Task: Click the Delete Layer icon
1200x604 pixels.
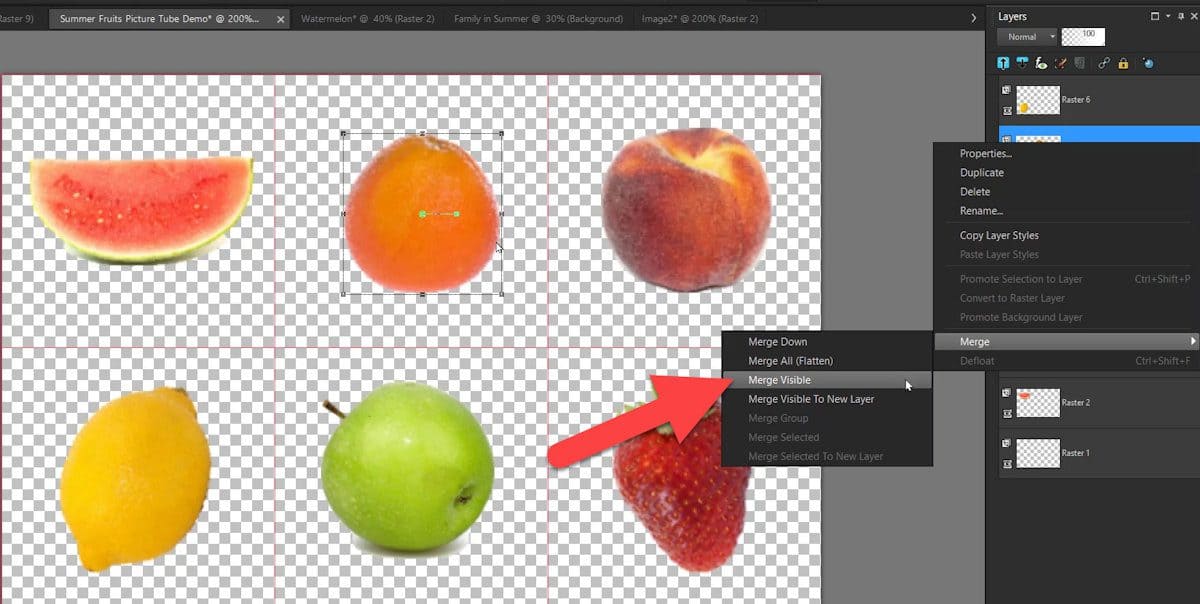Action: (x=1078, y=62)
